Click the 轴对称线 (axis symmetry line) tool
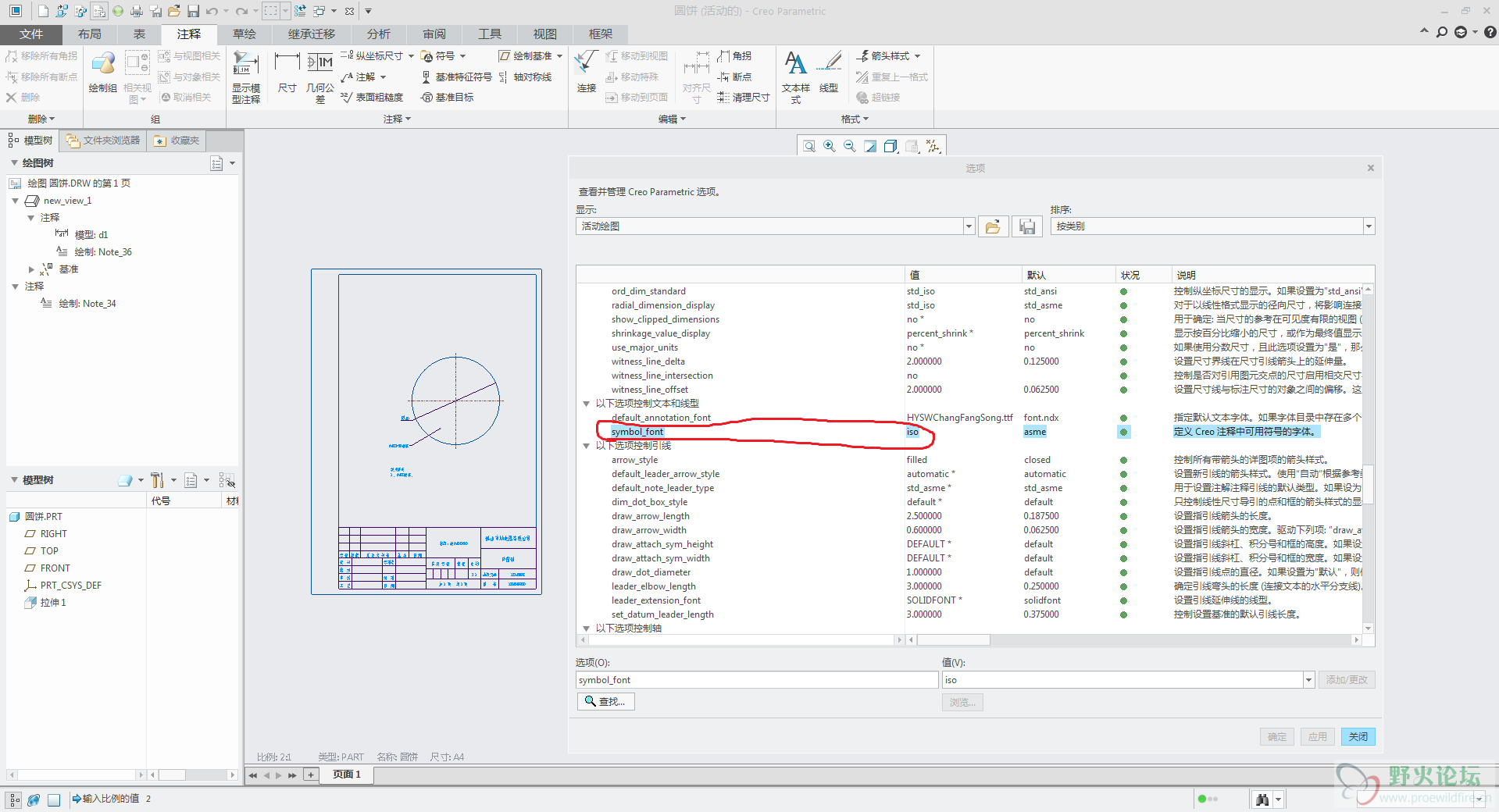1499x812 pixels. click(525, 77)
